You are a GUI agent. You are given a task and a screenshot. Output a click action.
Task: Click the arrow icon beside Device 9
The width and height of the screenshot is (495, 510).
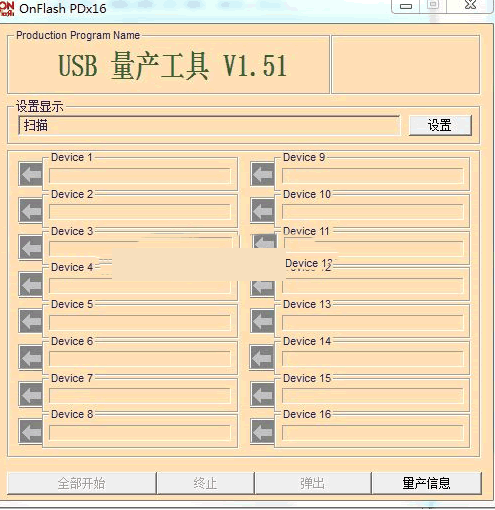click(262, 174)
